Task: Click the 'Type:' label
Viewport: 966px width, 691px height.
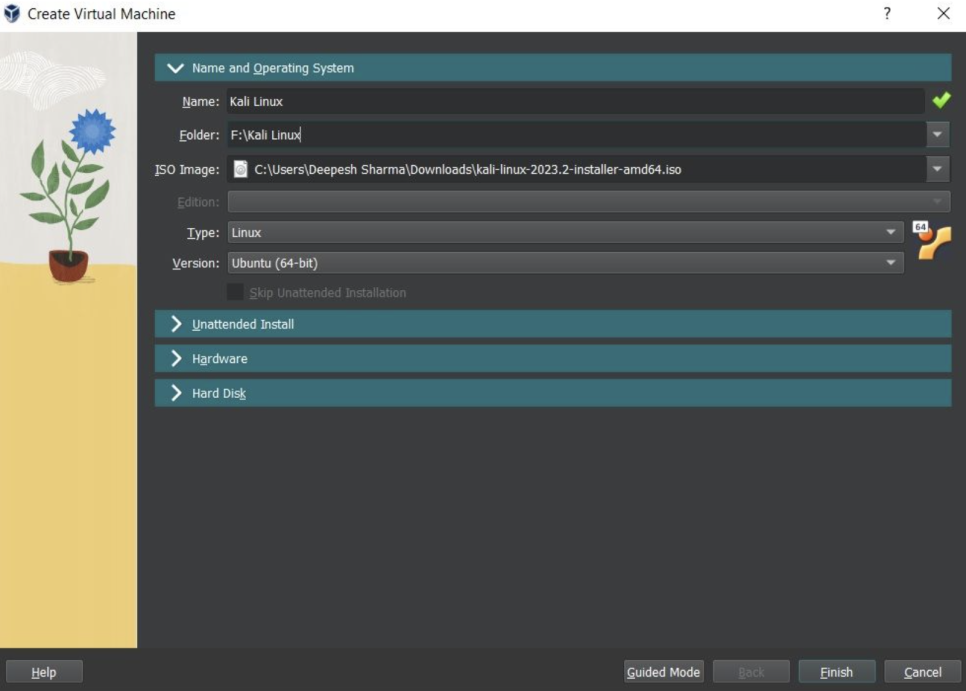Action: pos(203,233)
